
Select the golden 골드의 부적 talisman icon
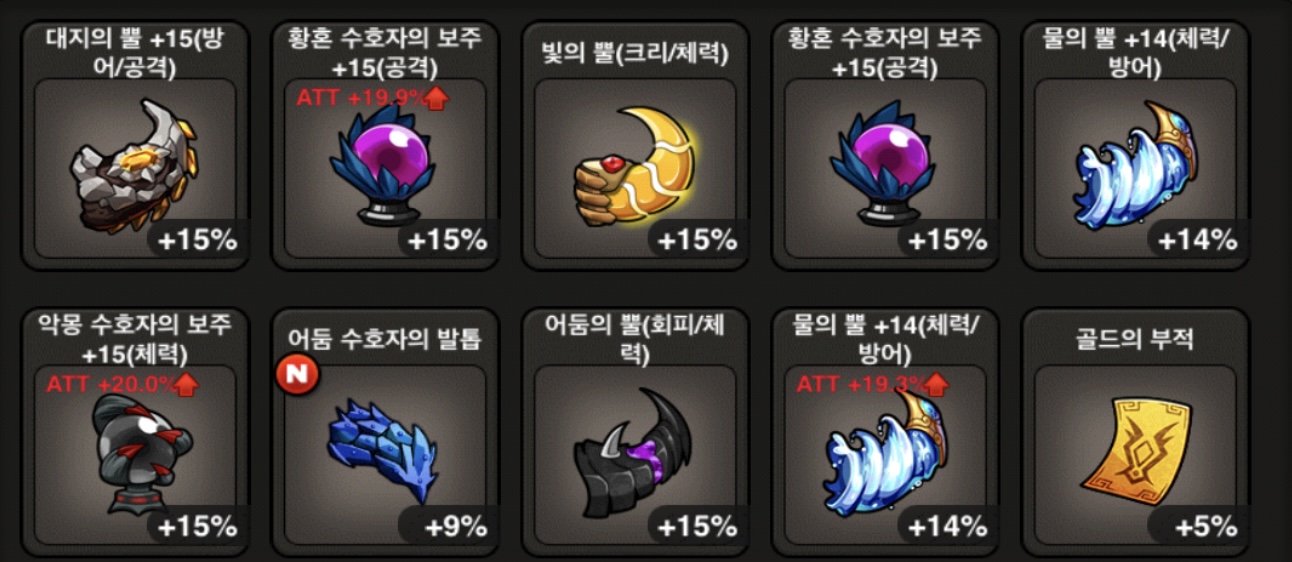coord(1133,454)
